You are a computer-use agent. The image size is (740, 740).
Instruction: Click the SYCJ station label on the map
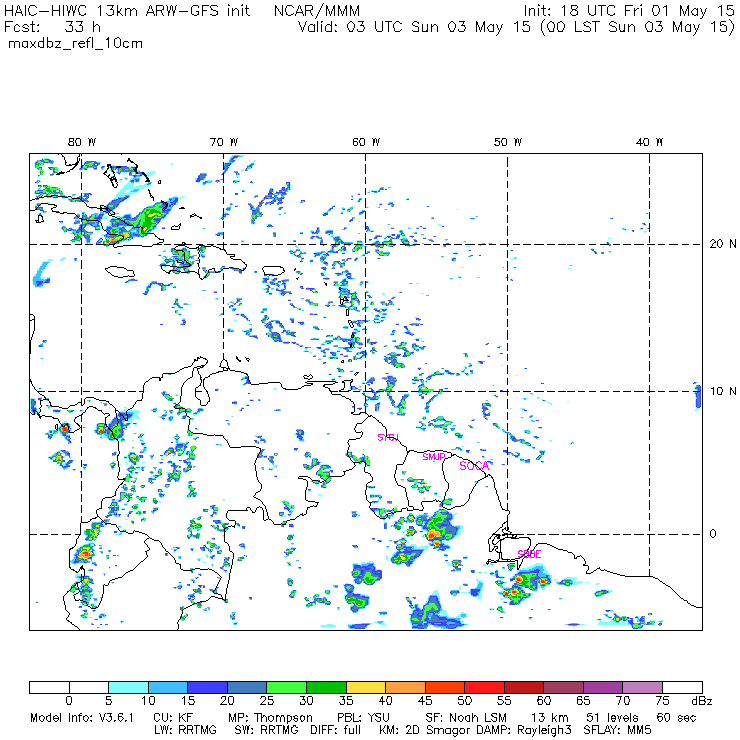tap(388, 437)
